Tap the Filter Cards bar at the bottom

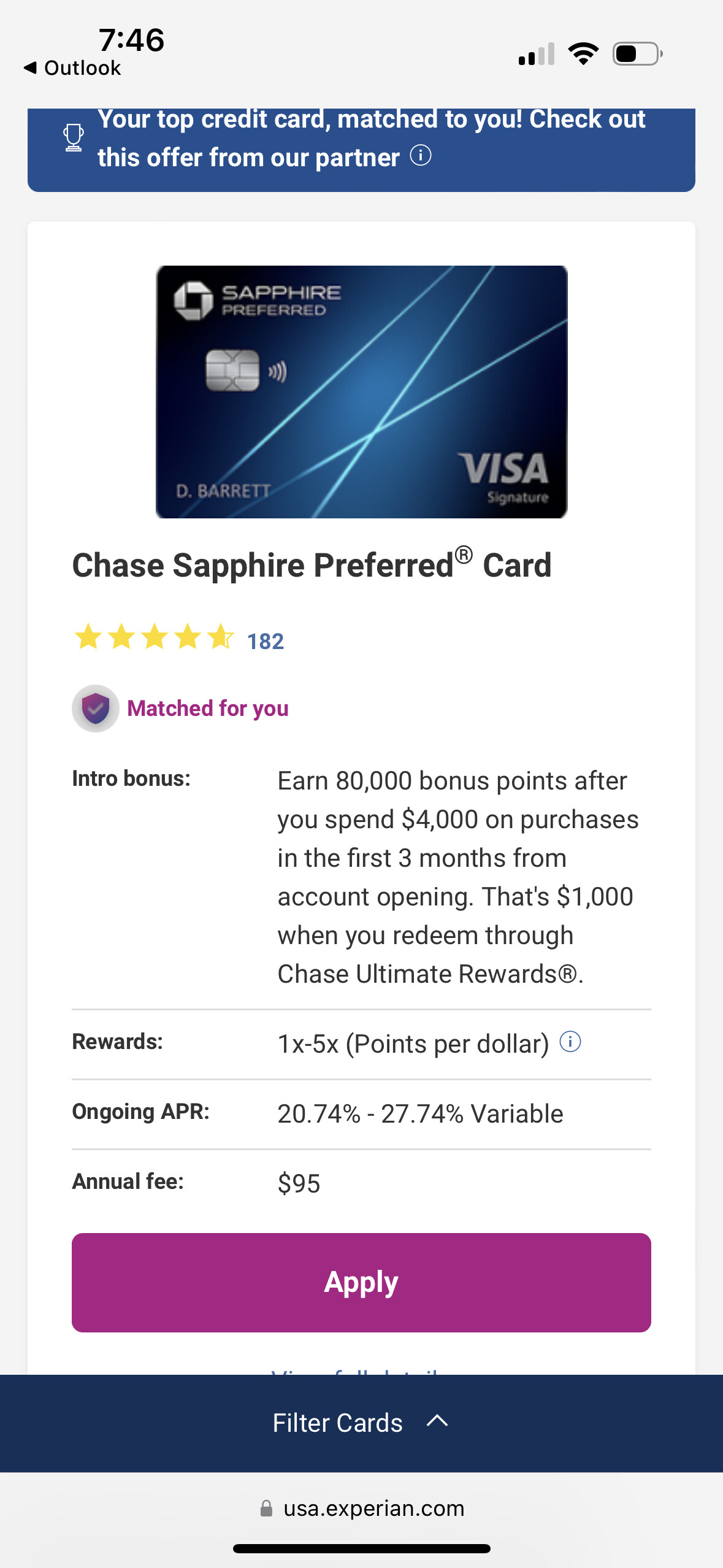pyautogui.click(x=362, y=1422)
